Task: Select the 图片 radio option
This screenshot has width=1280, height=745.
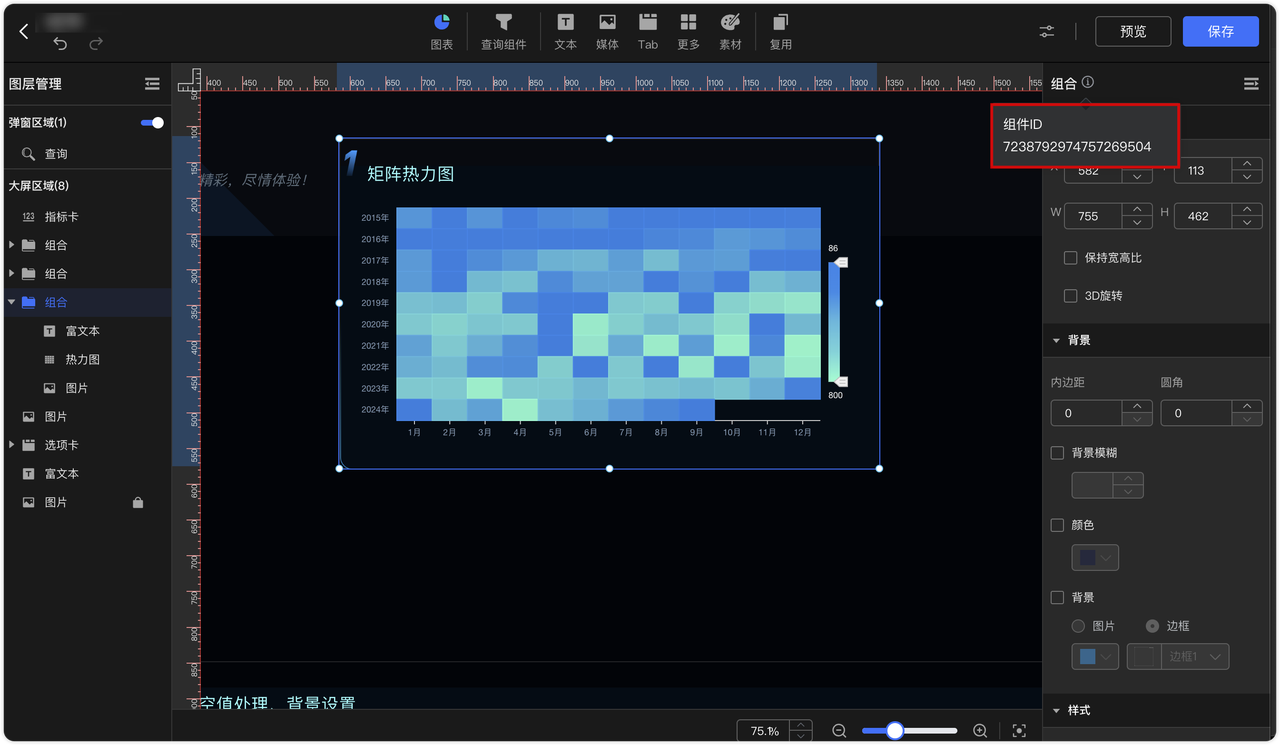Action: pos(1078,626)
